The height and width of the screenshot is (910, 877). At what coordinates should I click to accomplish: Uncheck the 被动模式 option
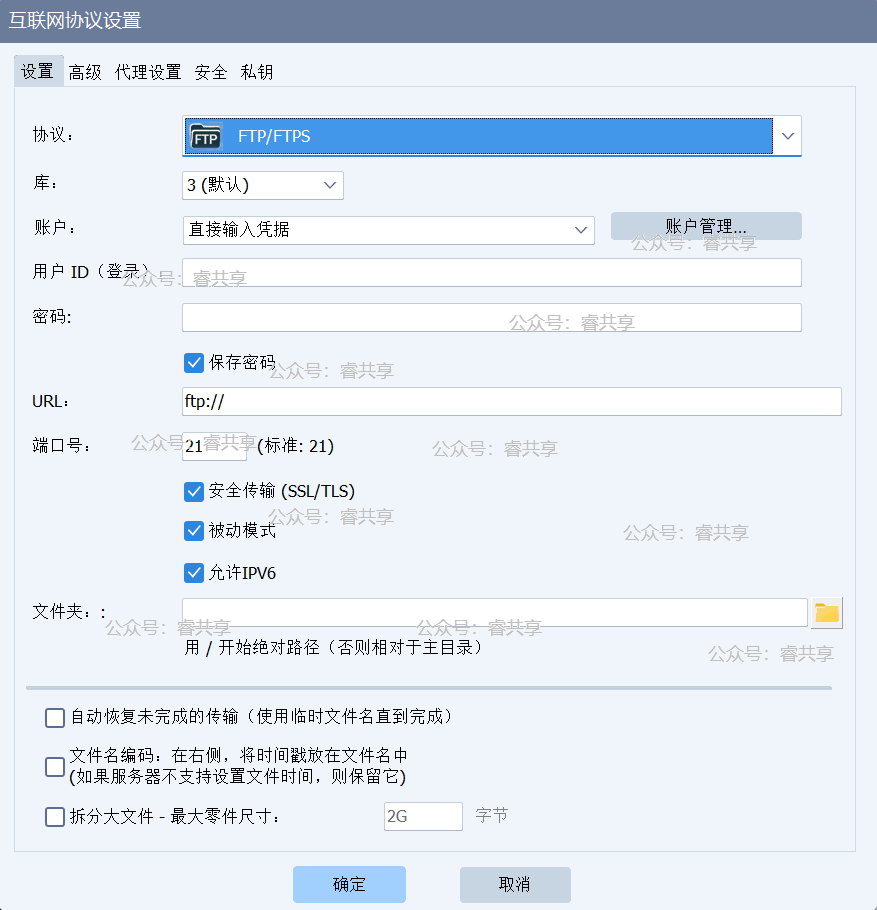pyautogui.click(x=194, y=531)
